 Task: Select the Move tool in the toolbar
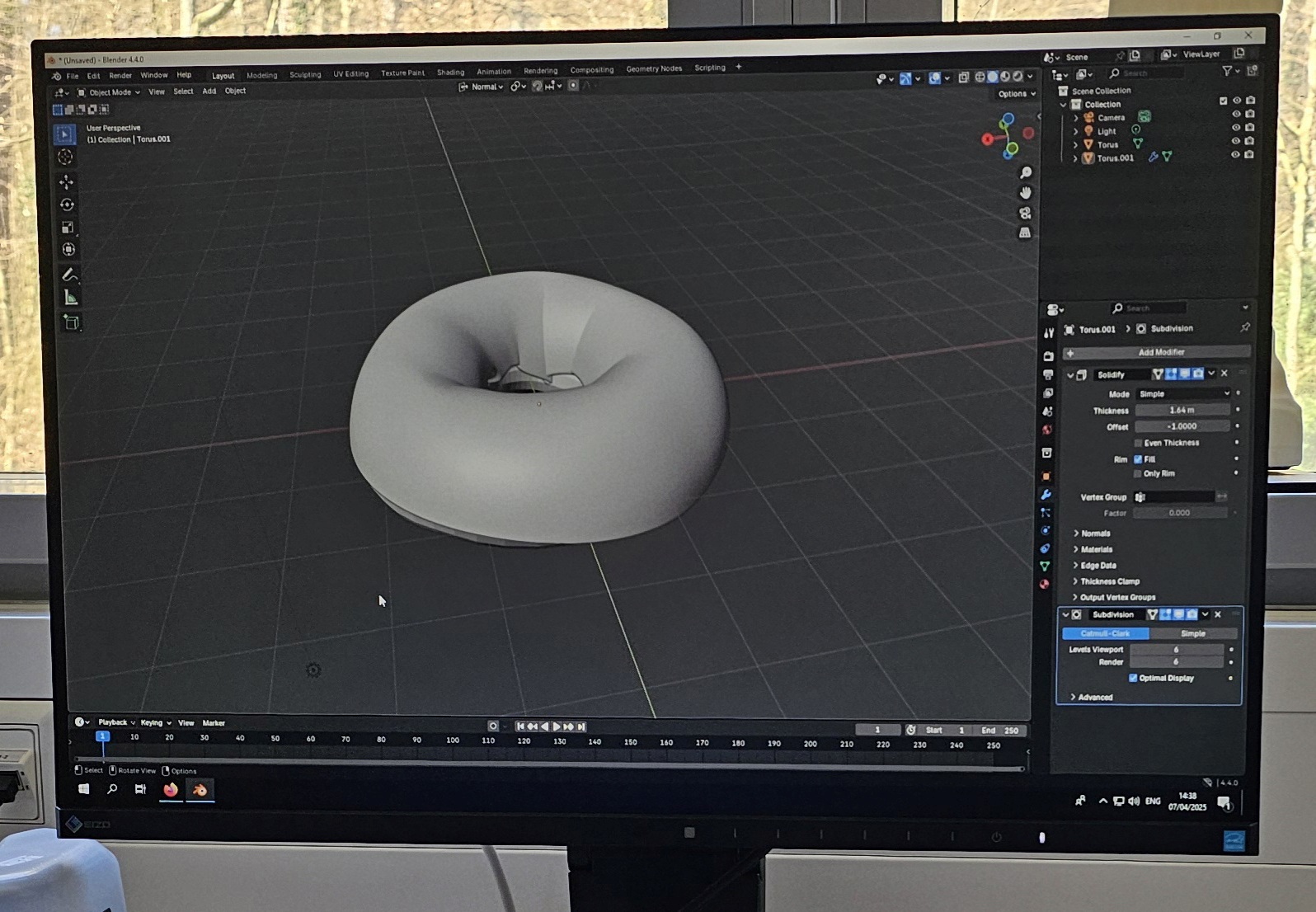(x=67, y=181)
